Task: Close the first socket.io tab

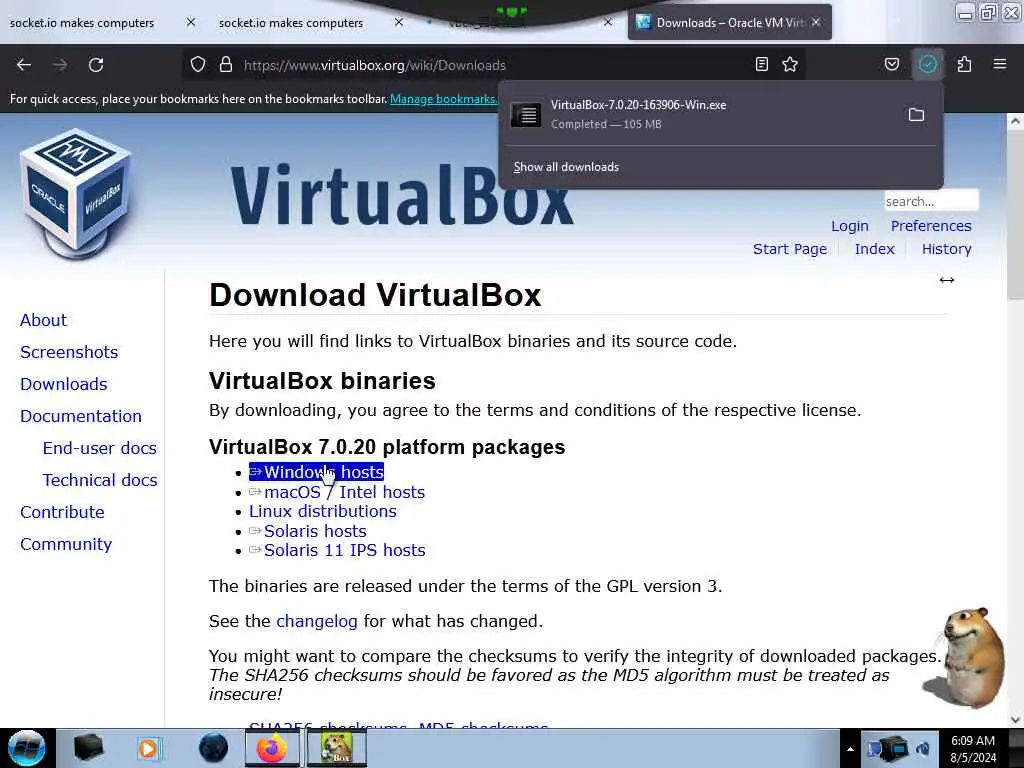Action: 191,22
